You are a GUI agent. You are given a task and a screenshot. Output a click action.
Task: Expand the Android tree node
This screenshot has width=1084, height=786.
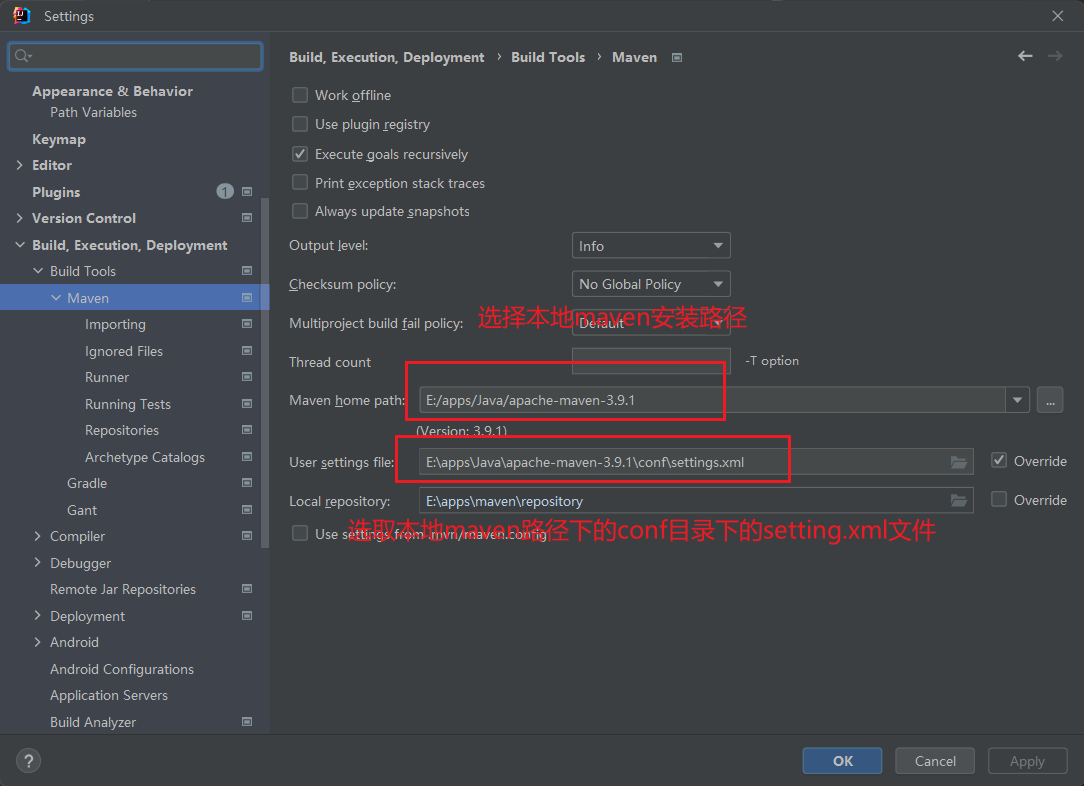point(38,642)
